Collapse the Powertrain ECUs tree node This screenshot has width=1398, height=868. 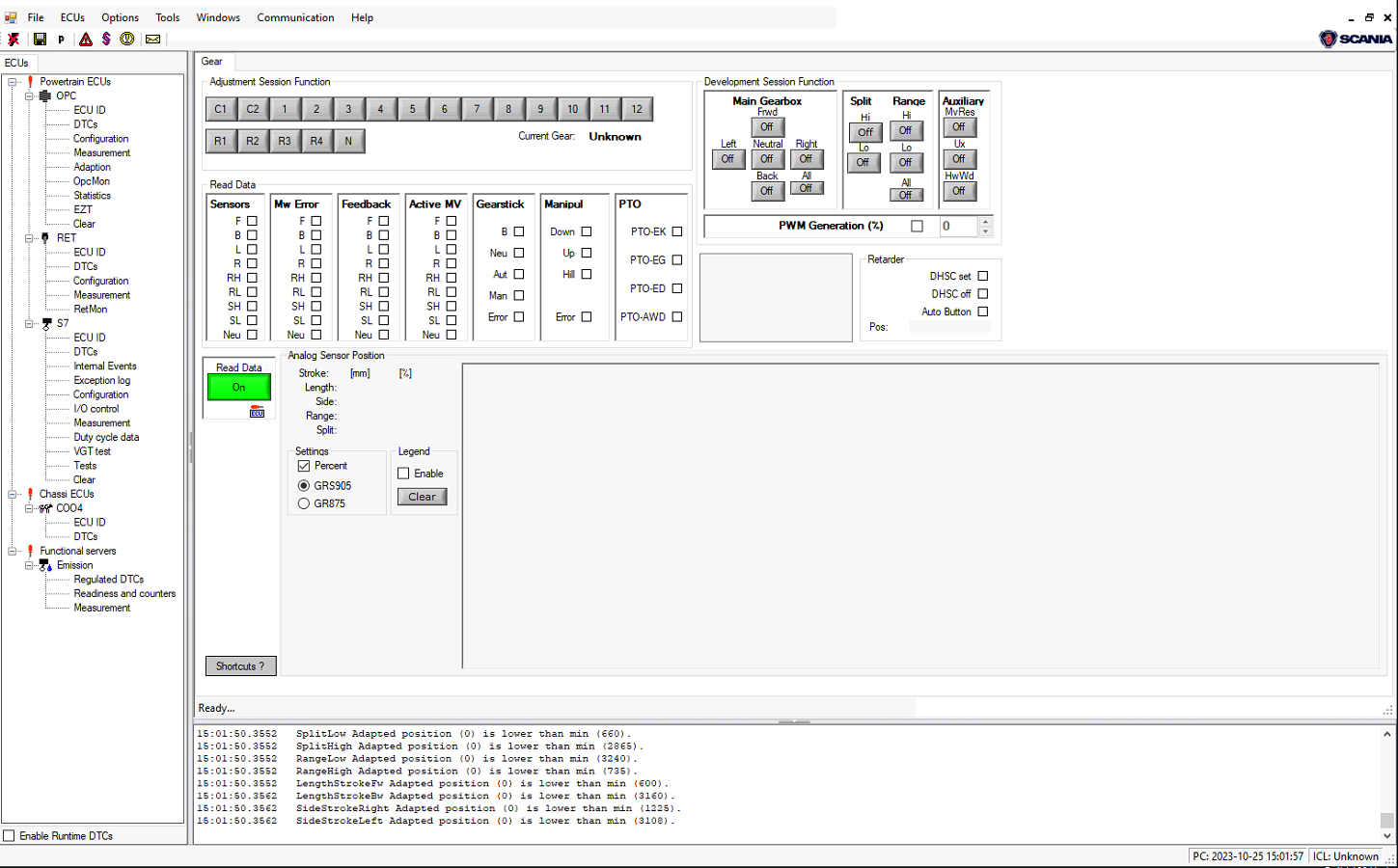click(x=14, y=81)
